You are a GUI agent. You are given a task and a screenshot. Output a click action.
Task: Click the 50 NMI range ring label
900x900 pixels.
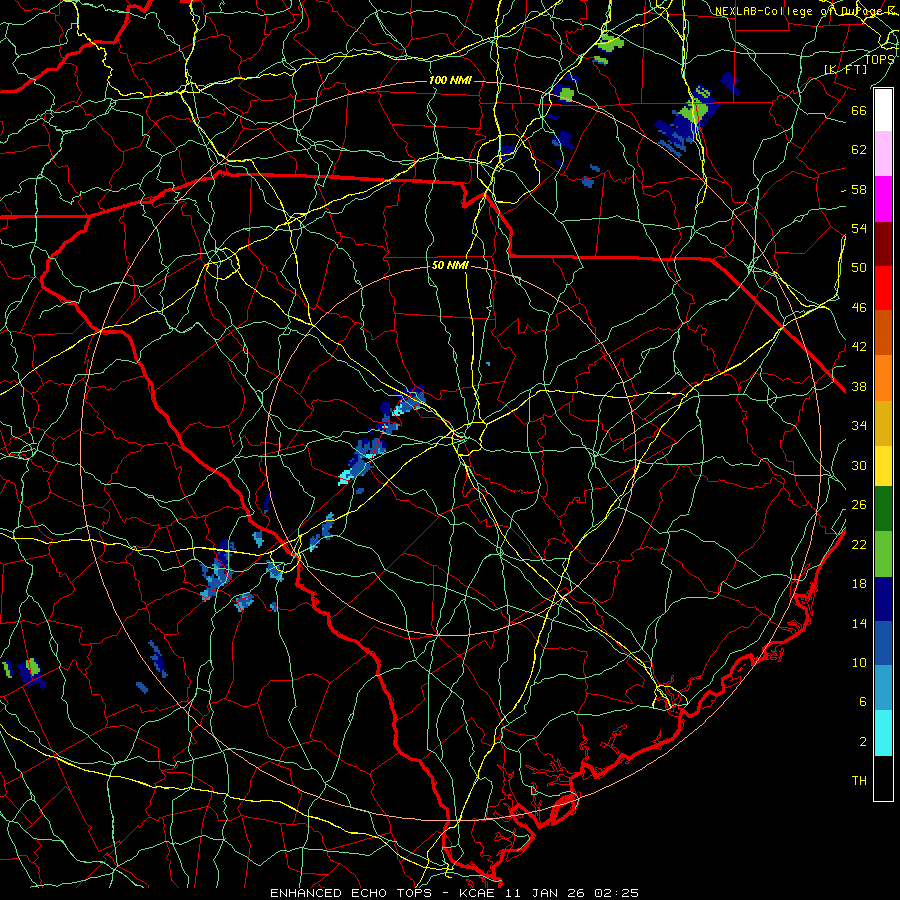click(450, 265)
